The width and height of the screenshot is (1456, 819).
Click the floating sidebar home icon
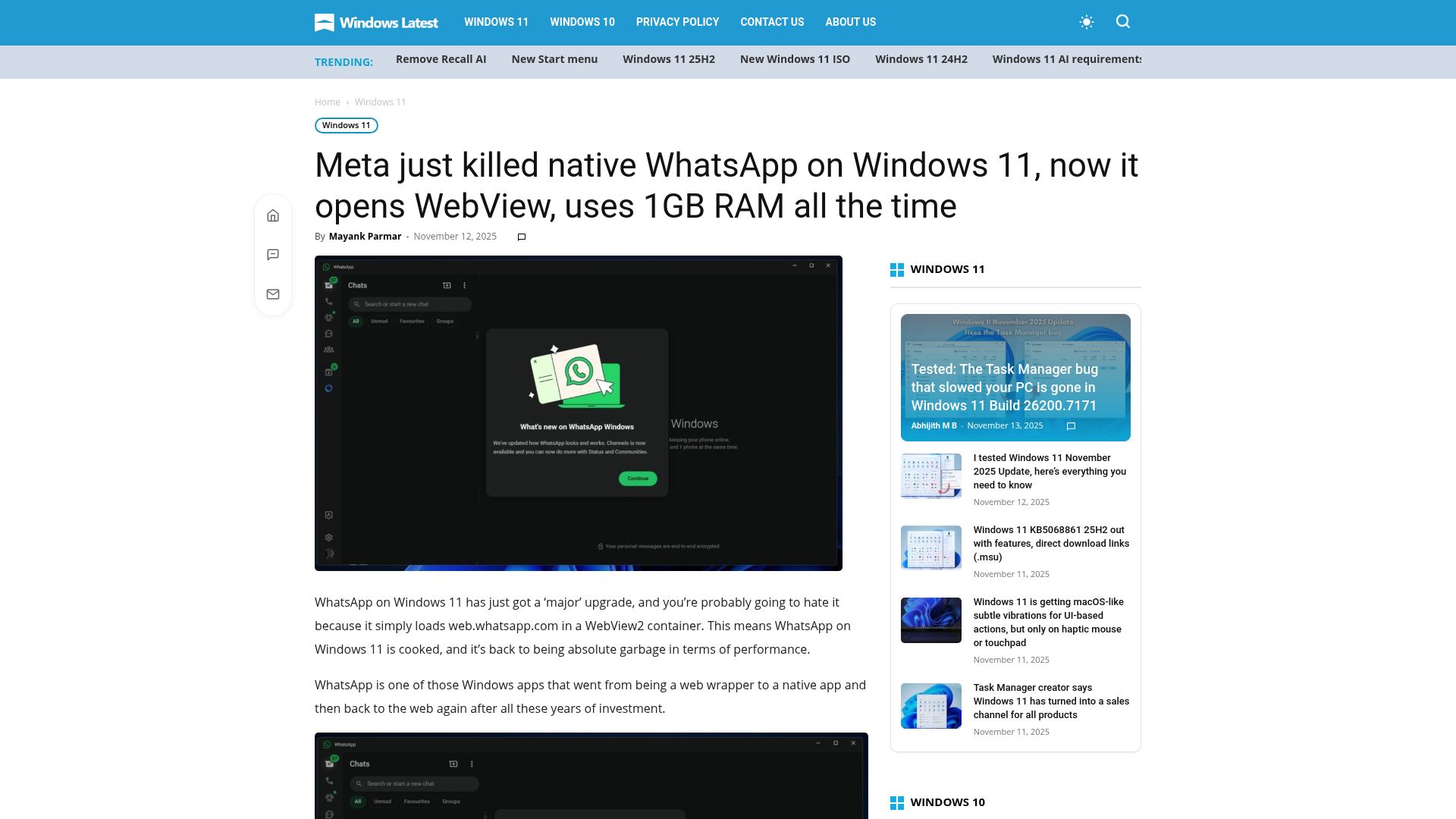pyautogui.click(x=273, y=216)
